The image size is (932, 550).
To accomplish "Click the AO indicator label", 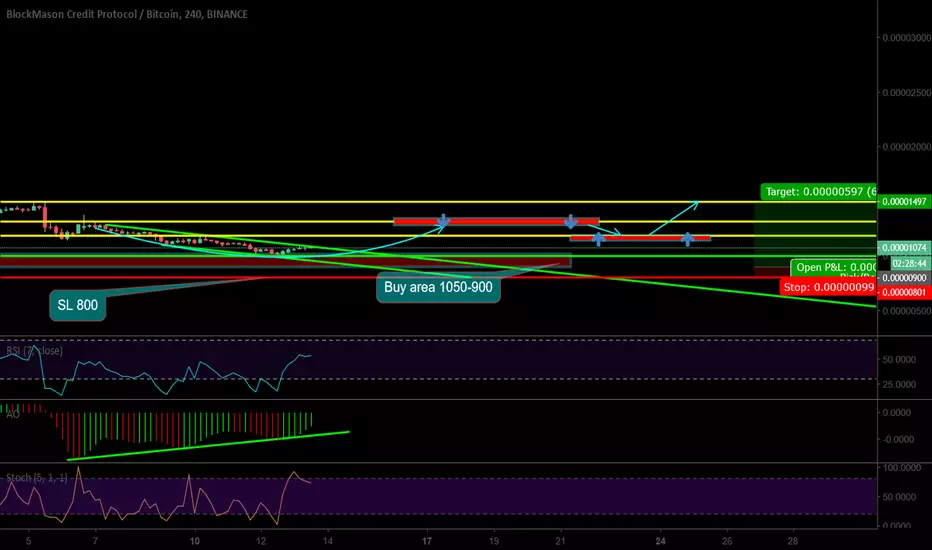I will (x=12, y=414).
